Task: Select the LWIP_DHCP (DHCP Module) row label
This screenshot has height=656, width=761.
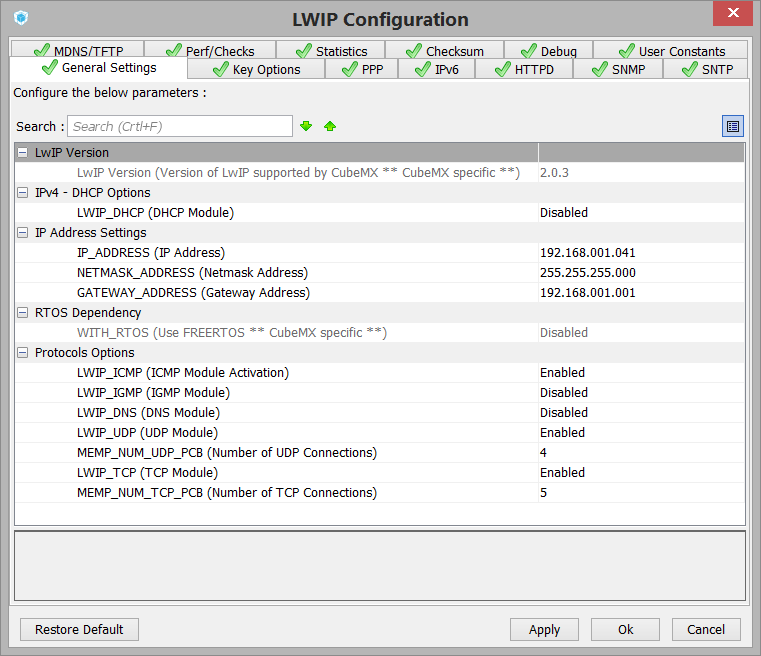Action: (155, 213)
